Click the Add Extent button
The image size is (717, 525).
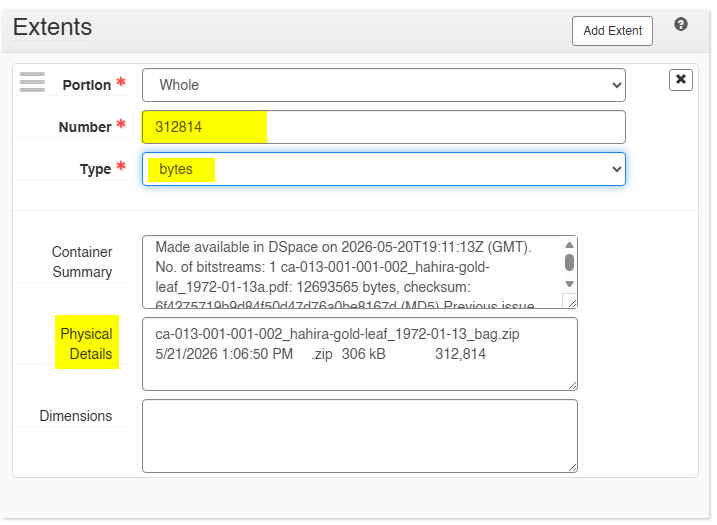[x=612, y=31]
